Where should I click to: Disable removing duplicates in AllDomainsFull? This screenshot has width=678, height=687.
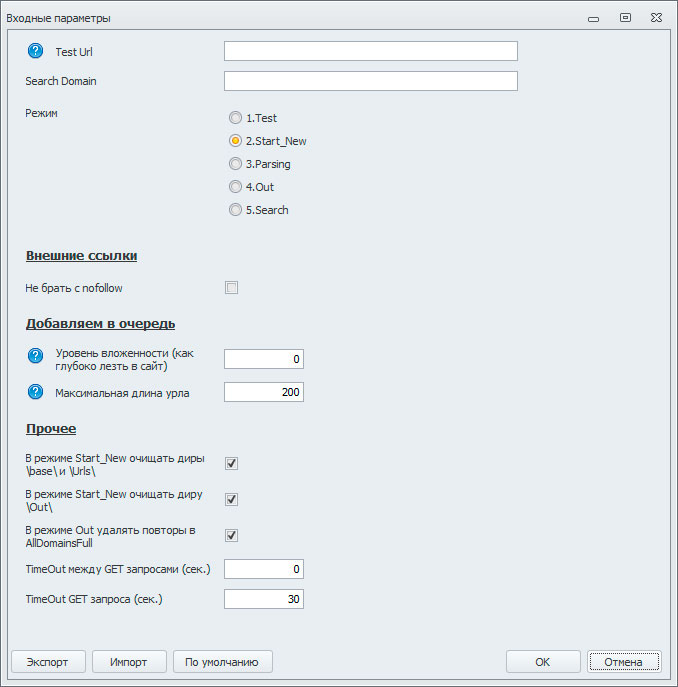coord(231,535)
